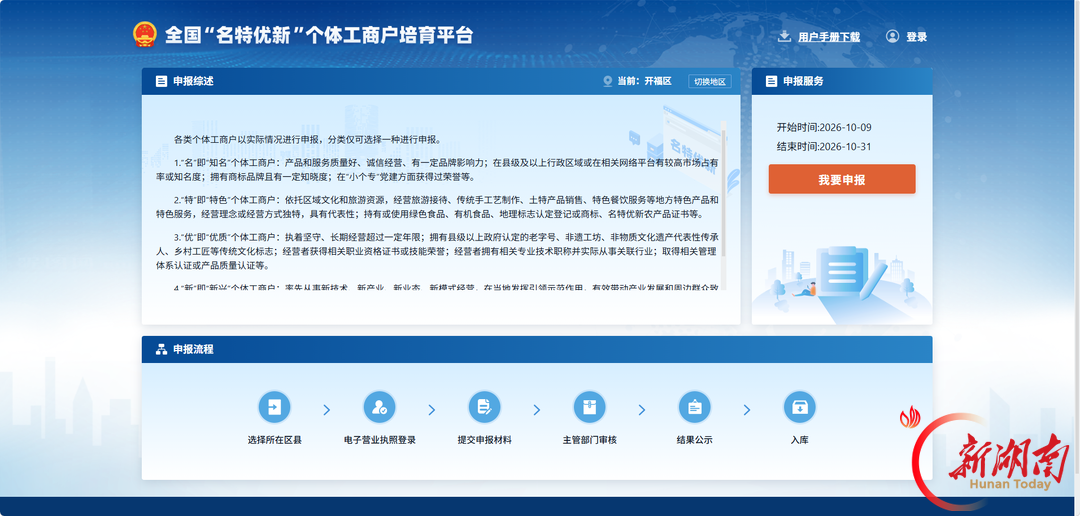Click the national emblem logo
The width and height of the screenshot is (1080, 516).
[145, 35]
